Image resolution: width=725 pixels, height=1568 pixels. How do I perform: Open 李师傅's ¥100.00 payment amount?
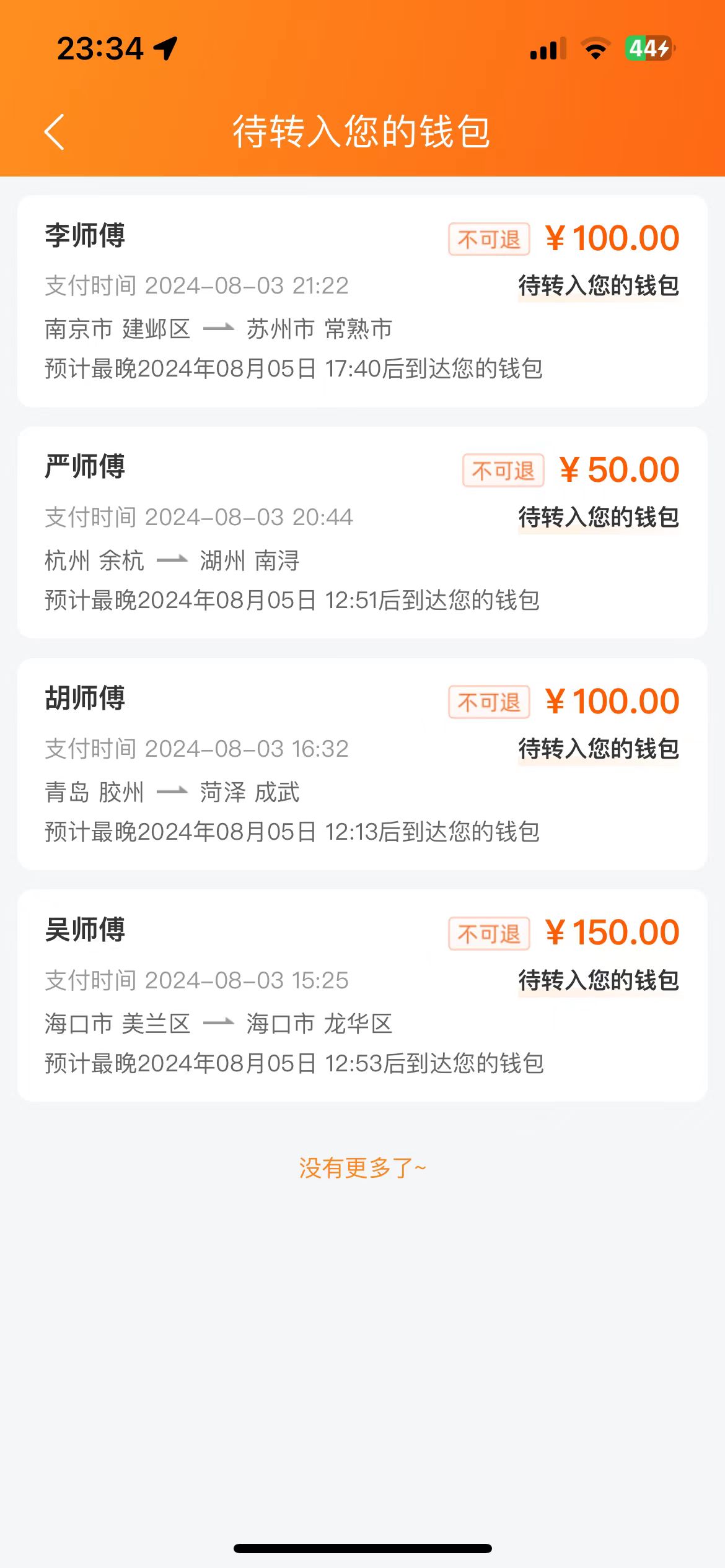click(612, 238)
